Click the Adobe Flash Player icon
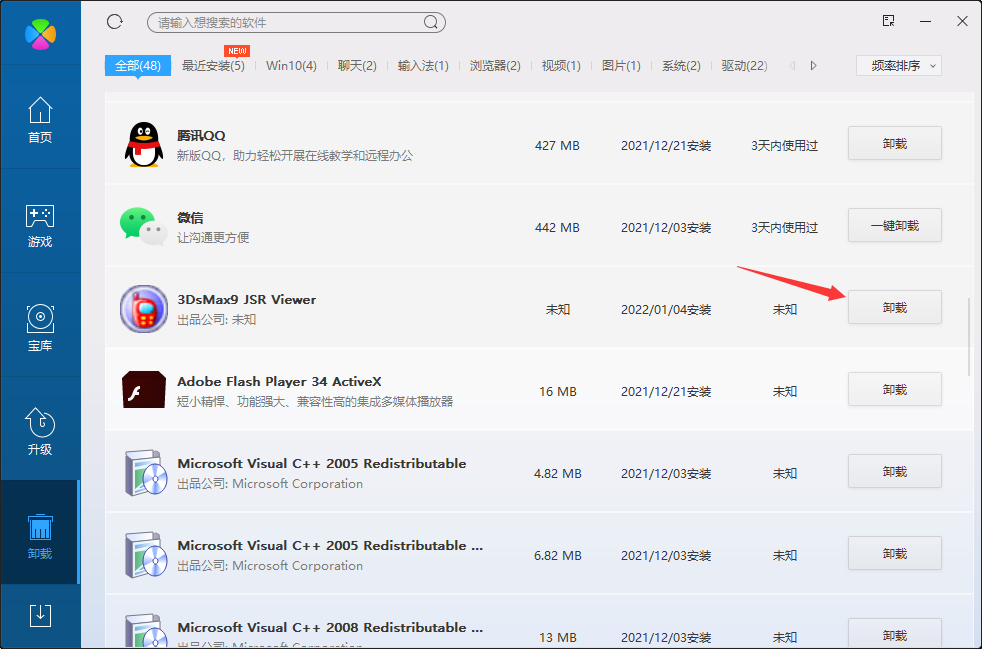 pos(143,390)
